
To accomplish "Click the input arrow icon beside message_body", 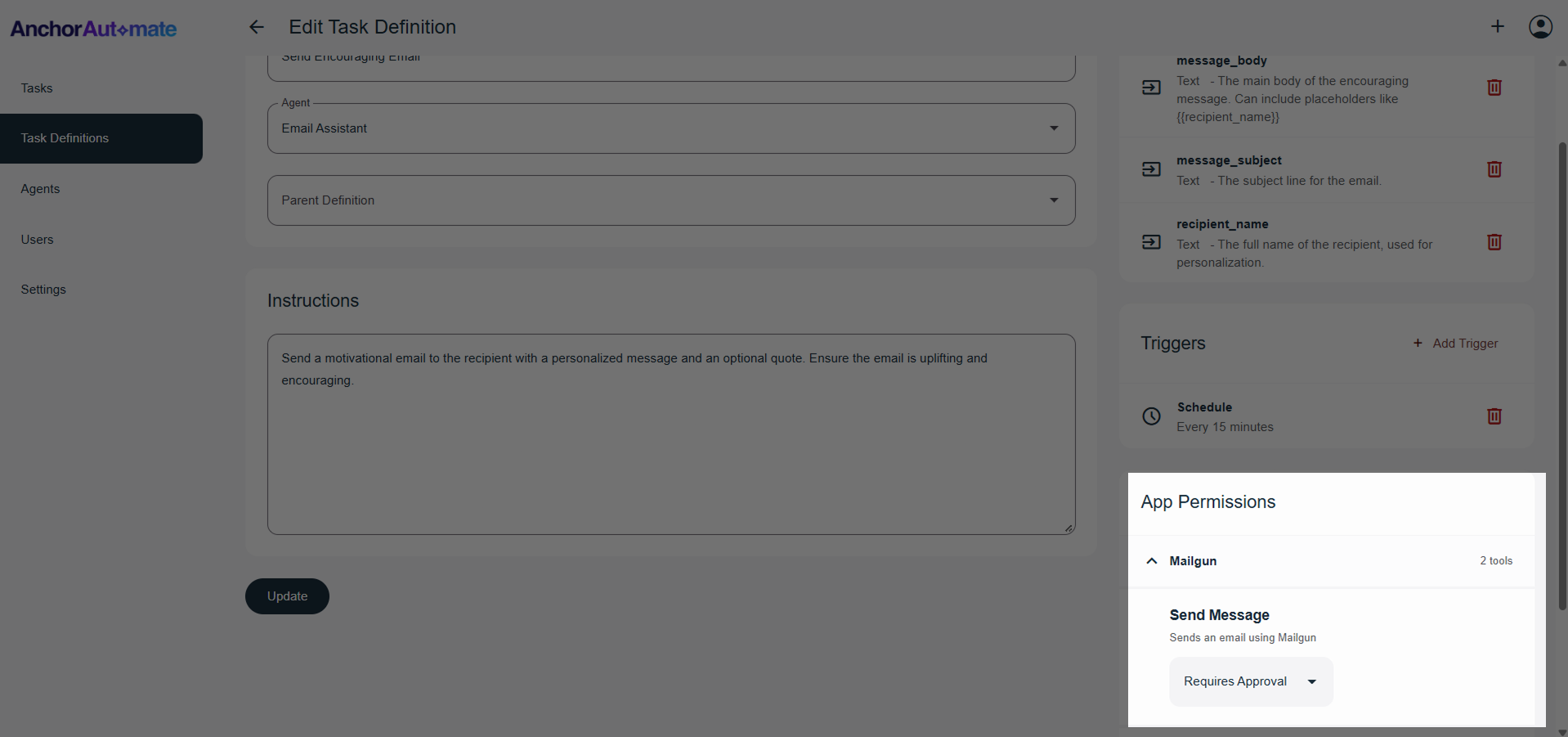I will (x=1151, y=88).
